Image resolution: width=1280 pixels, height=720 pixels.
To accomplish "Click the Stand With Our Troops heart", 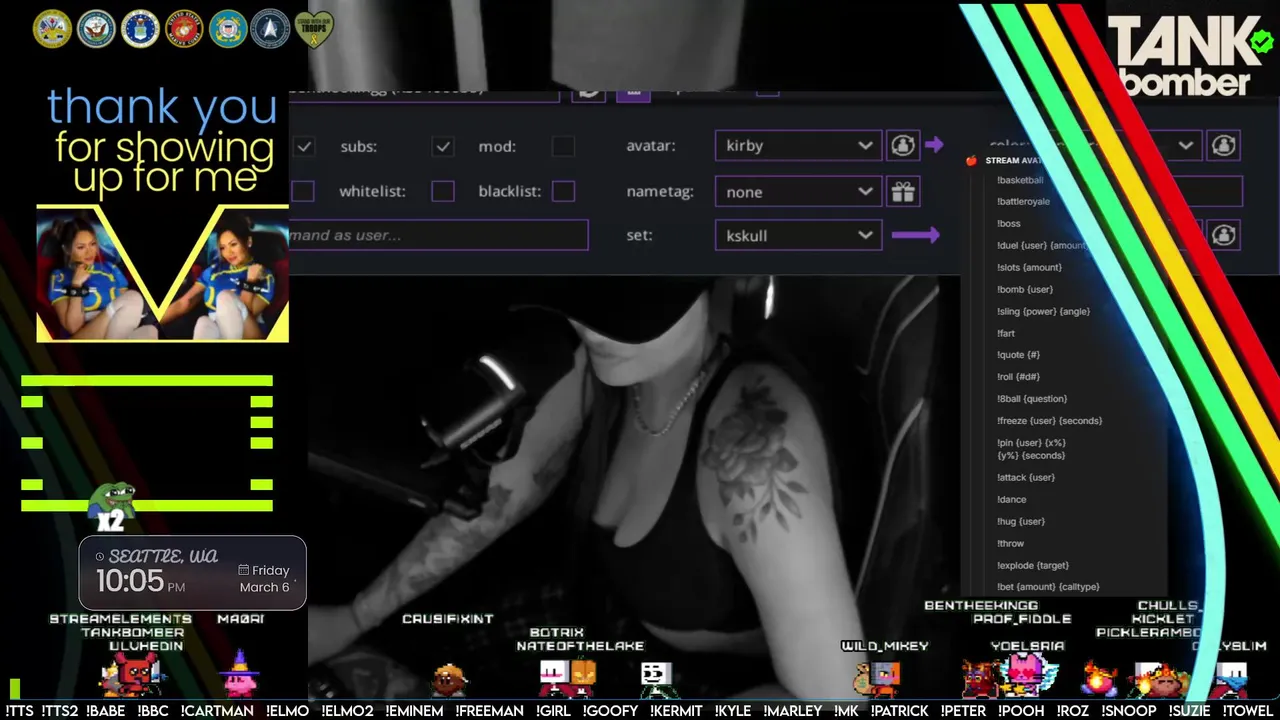I will pos(315,30).
